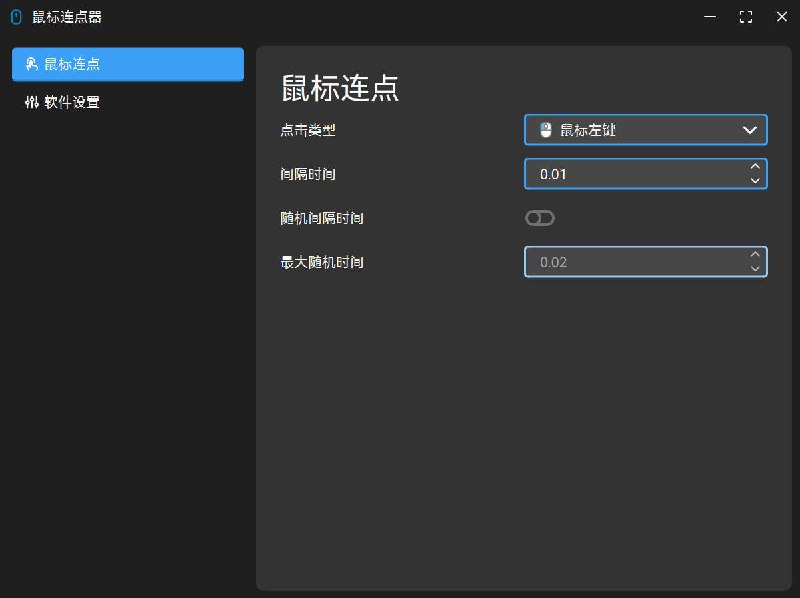Click the sliders icon beside 软件设置
This screenshot has width=800, height=598.
[29, 101]
